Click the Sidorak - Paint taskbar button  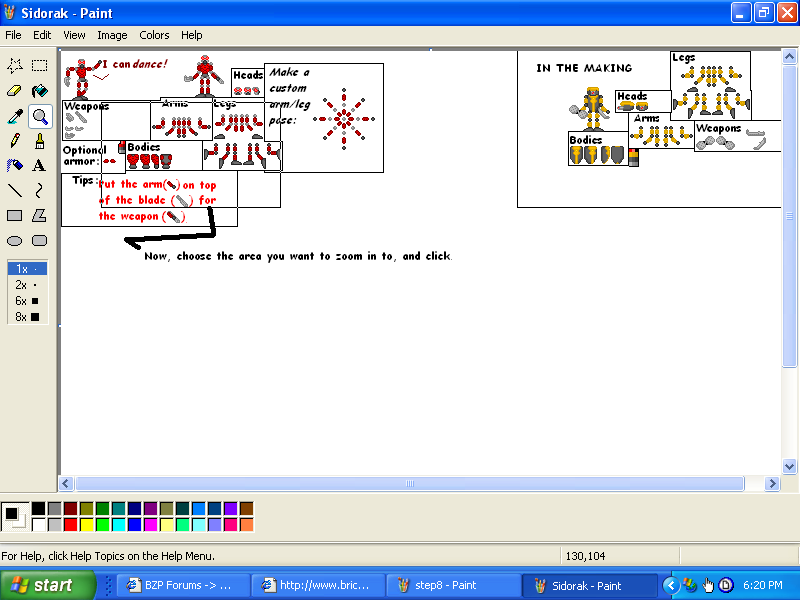pos(589,585)
